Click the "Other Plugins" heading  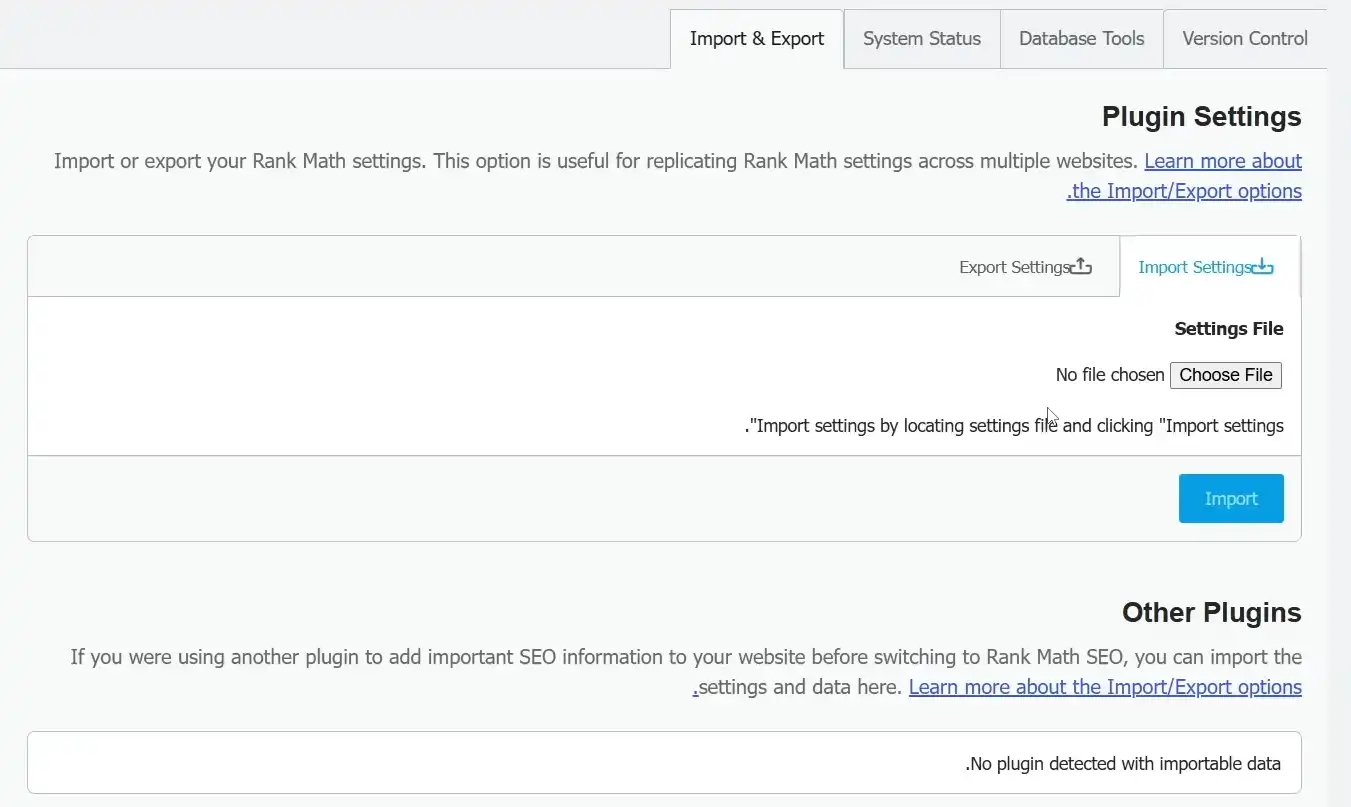coord(1212,613)
